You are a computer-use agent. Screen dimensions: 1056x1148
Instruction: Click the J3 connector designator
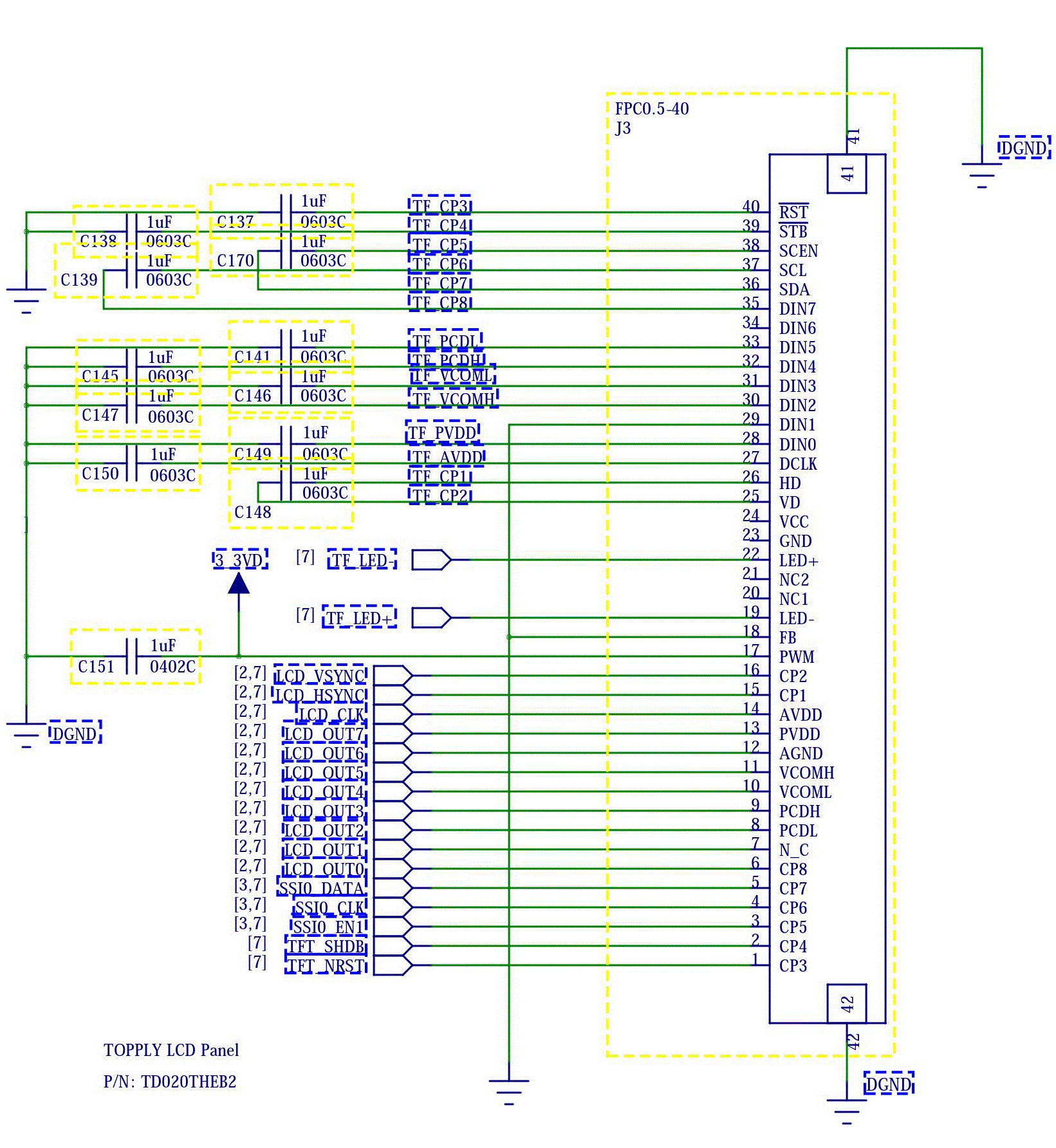(623, 128)
